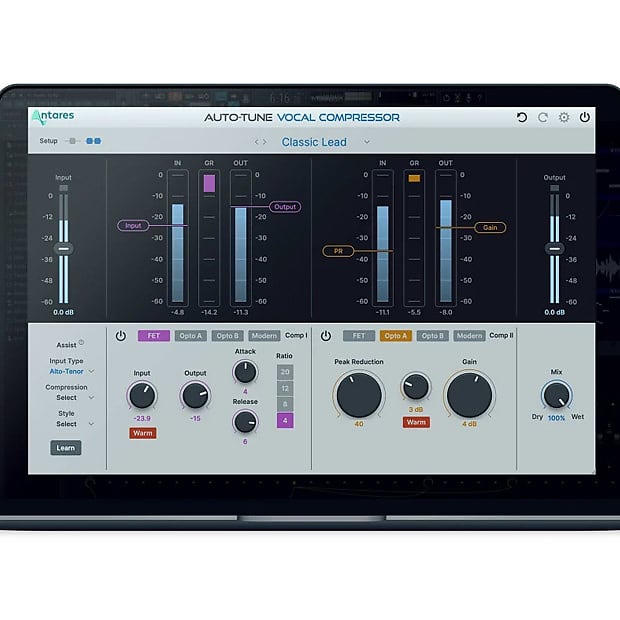The image size is (620, 620).
Task: Click the Release value 6
Action: point(245,442)
